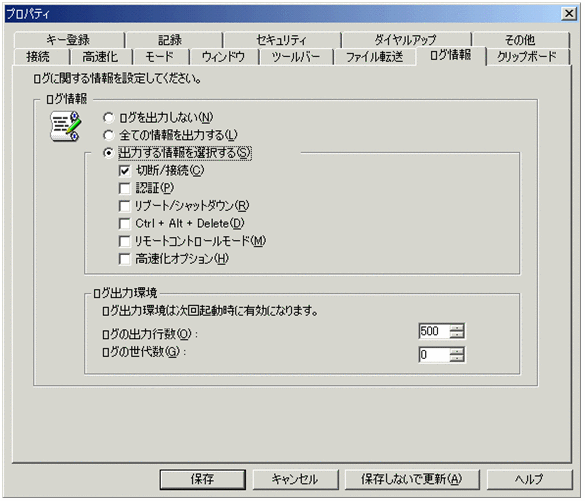Switch to the その他 tab
This screenshot has height=501, width=585.
click(521, 40)
